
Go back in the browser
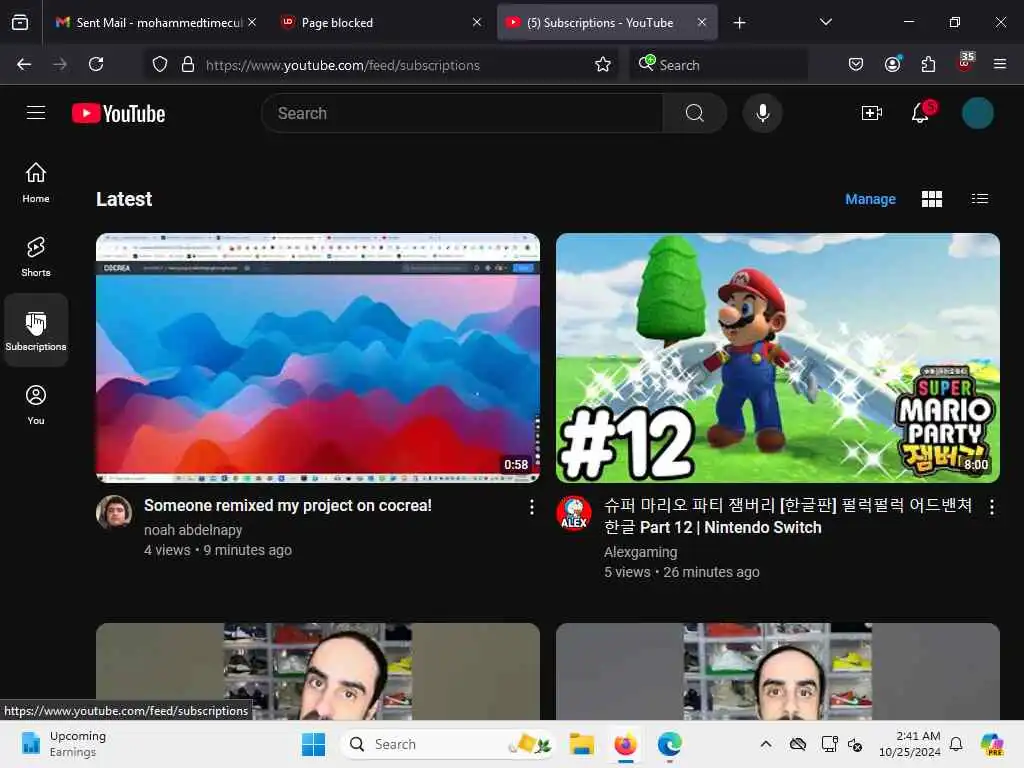pyautogui.click(x=24, y=64)
